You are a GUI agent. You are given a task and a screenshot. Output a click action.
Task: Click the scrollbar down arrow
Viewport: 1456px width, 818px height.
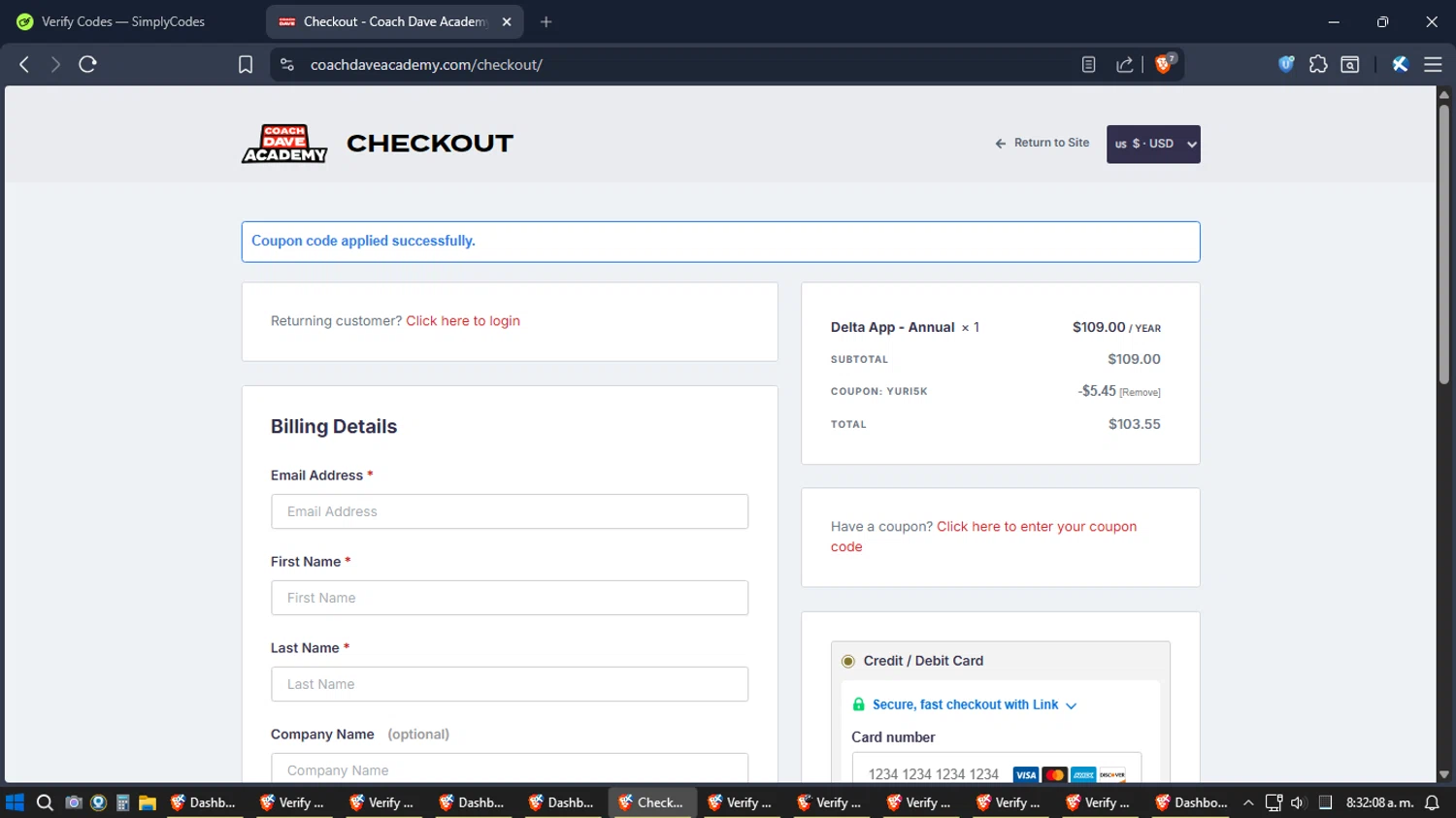[x=1443, y=774]
